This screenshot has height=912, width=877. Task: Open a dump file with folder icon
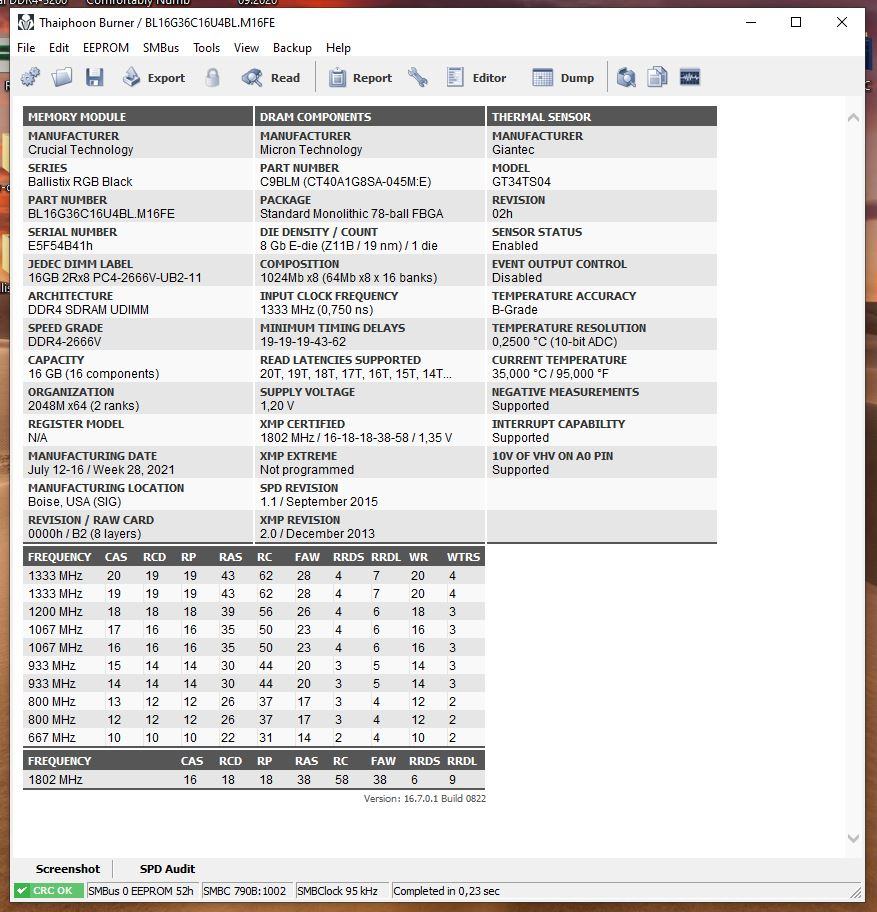(62, 77)
